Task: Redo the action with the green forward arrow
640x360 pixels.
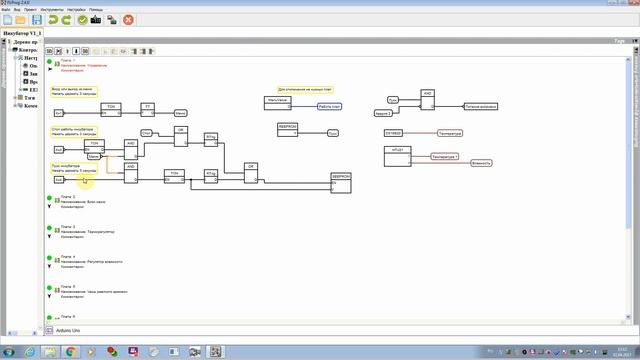Action: coord(66,20)
